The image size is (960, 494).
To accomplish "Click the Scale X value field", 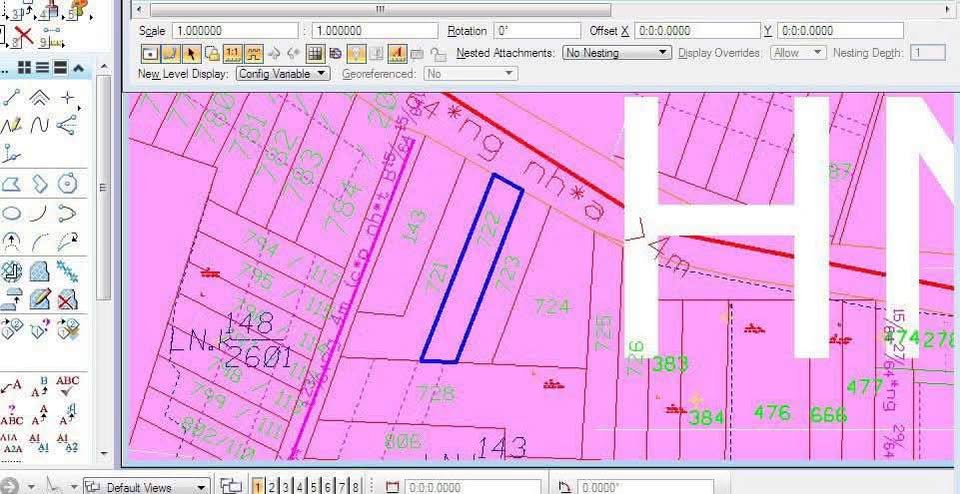I will (x=235, y=31).
